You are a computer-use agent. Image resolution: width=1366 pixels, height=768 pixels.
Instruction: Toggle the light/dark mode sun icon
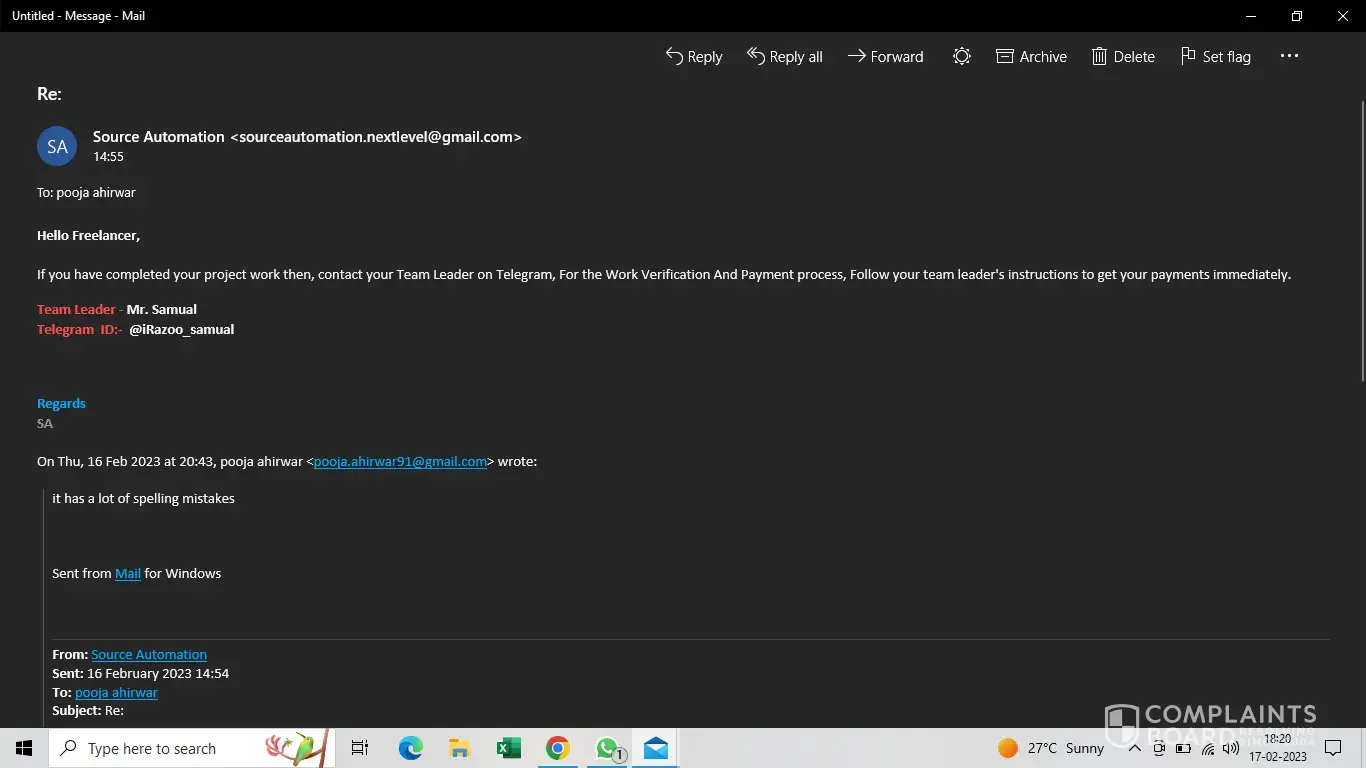point(962,57)
